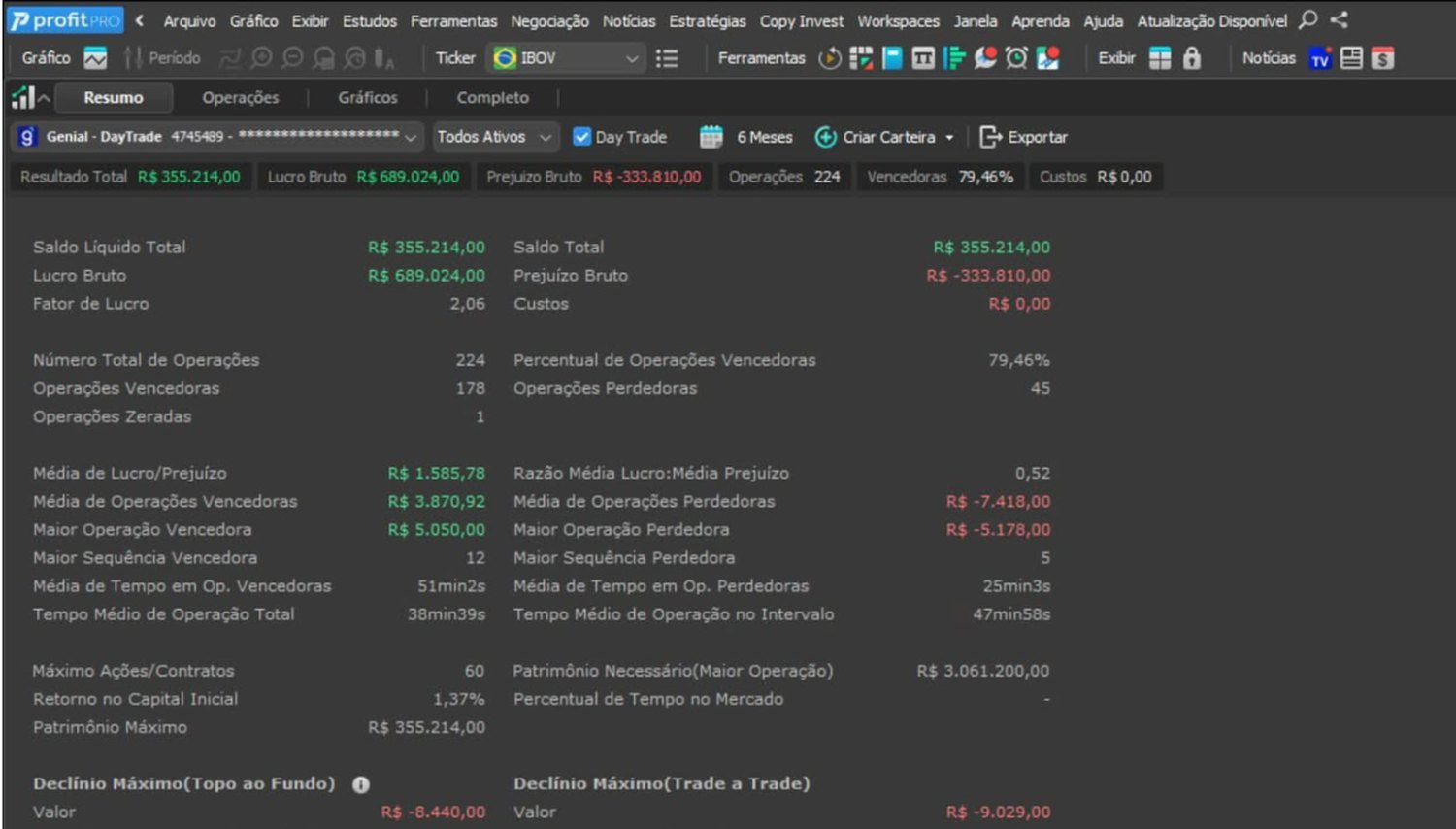Click the Lucro Bruto R$ 689.024,00 summary box
This screenshot has width=1456, height=829.
coord(363,177)
